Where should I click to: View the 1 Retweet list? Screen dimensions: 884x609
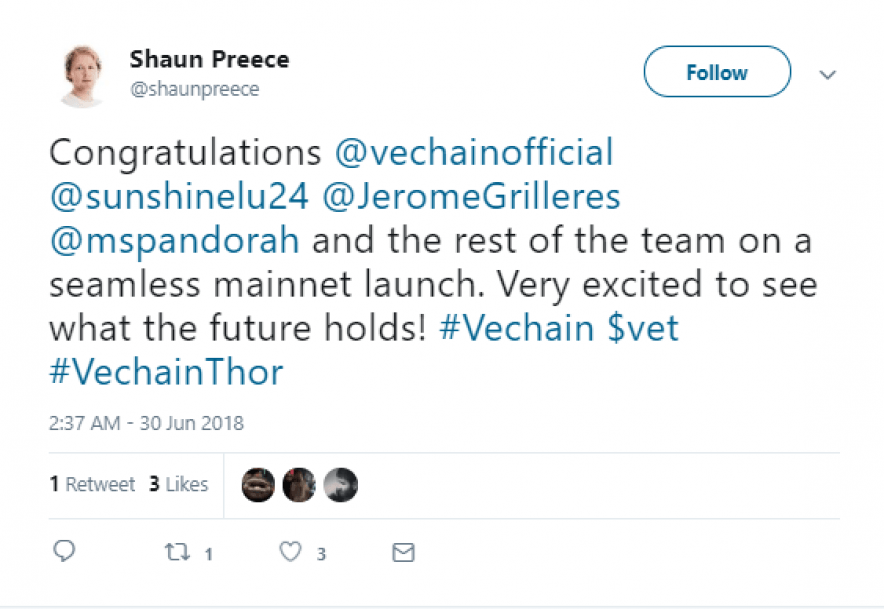(92, 485)
